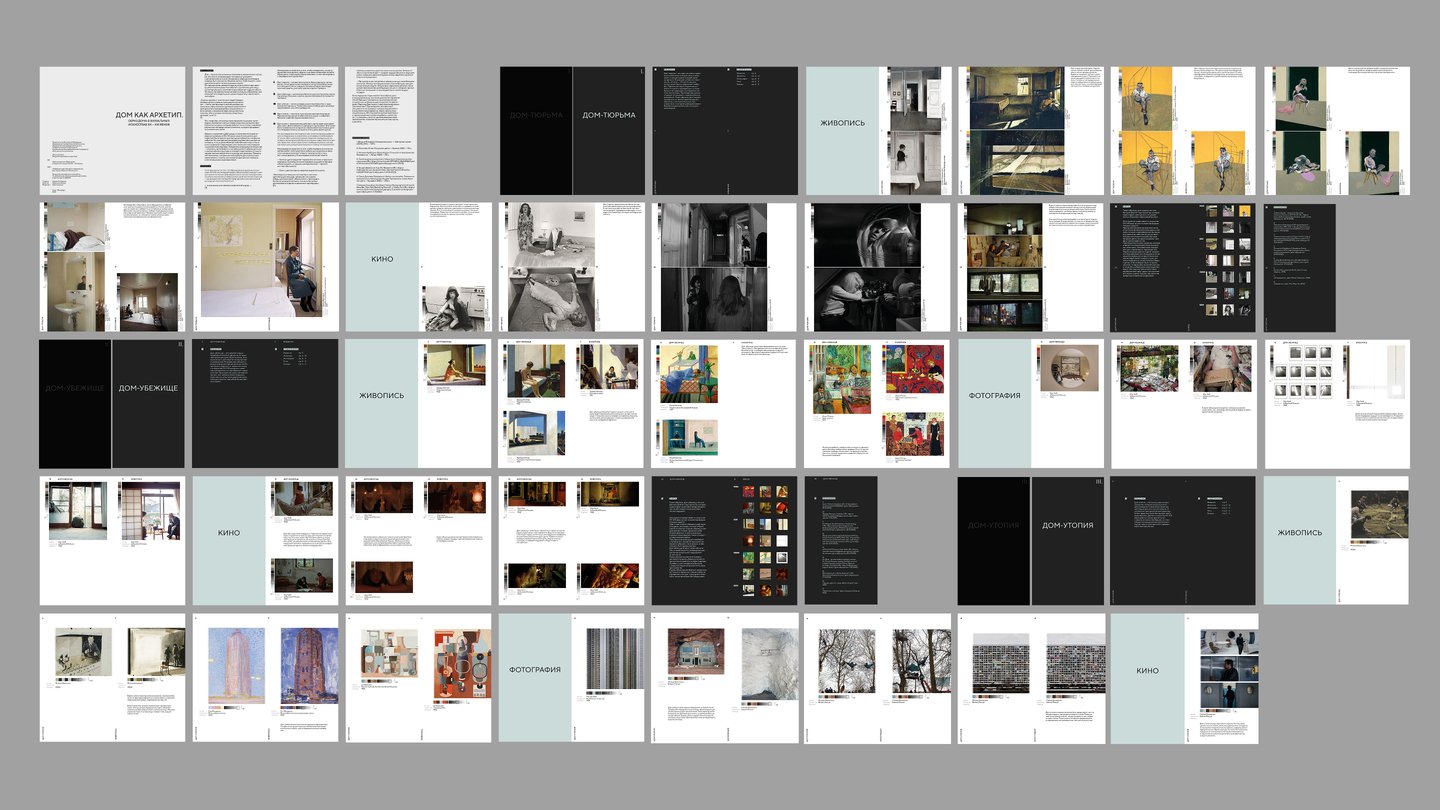
Task: Open the spread with the blue and yellow interior paintings
Action: pyautogui.click(x=725, y=404)
